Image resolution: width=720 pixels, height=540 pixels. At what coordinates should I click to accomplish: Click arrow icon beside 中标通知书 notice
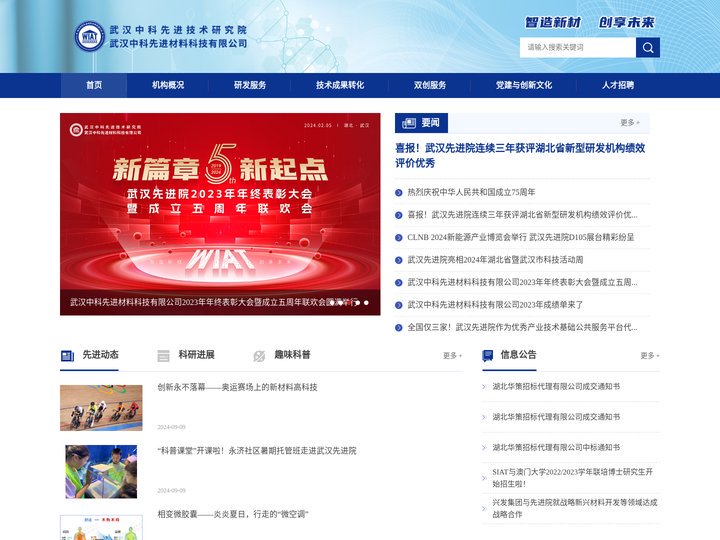[484, 447]
